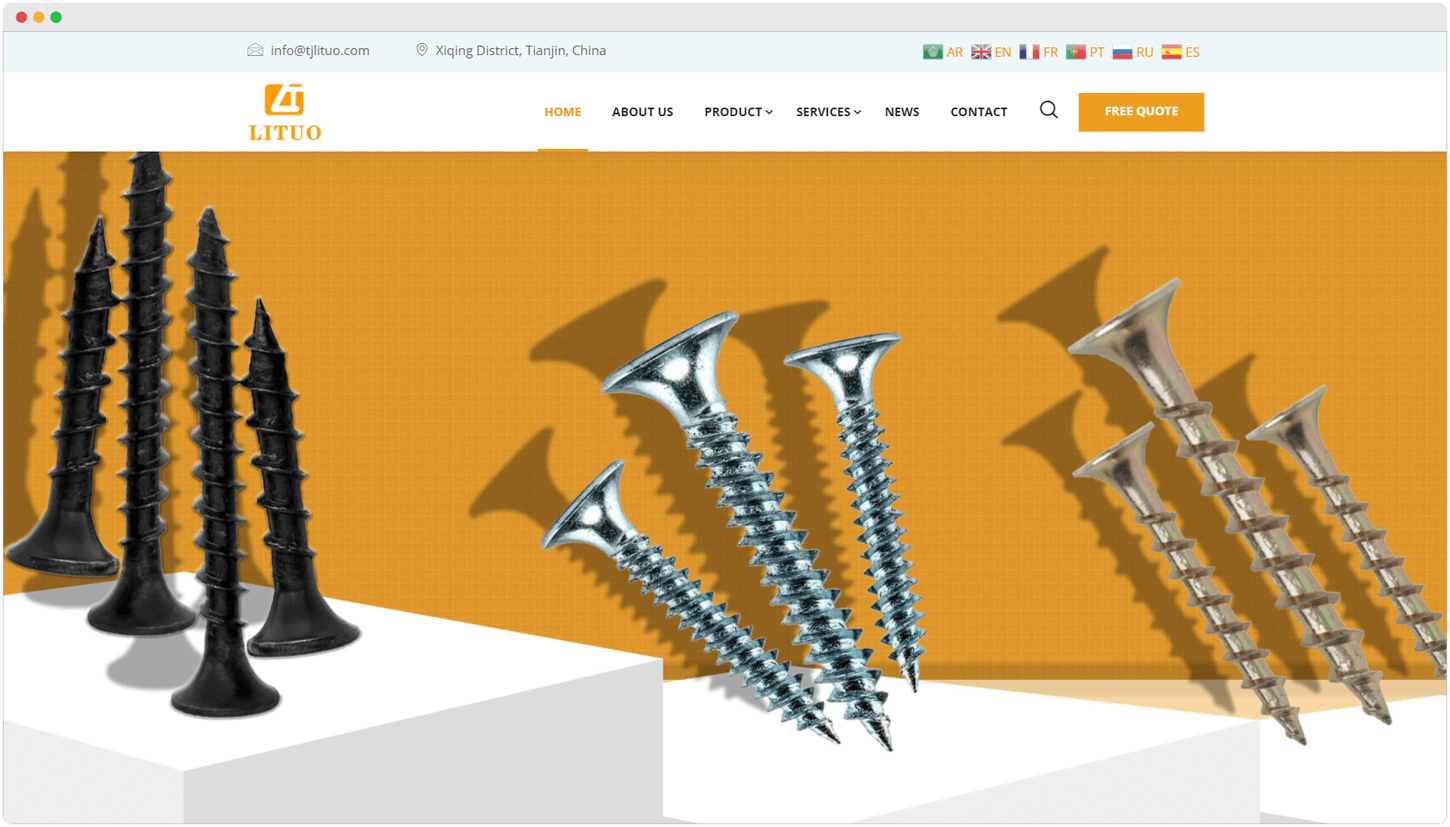Image resolution: width=1450 pixels, height=827 pixels.
Task: Switch language via AR text link
Action: [955, 52]
